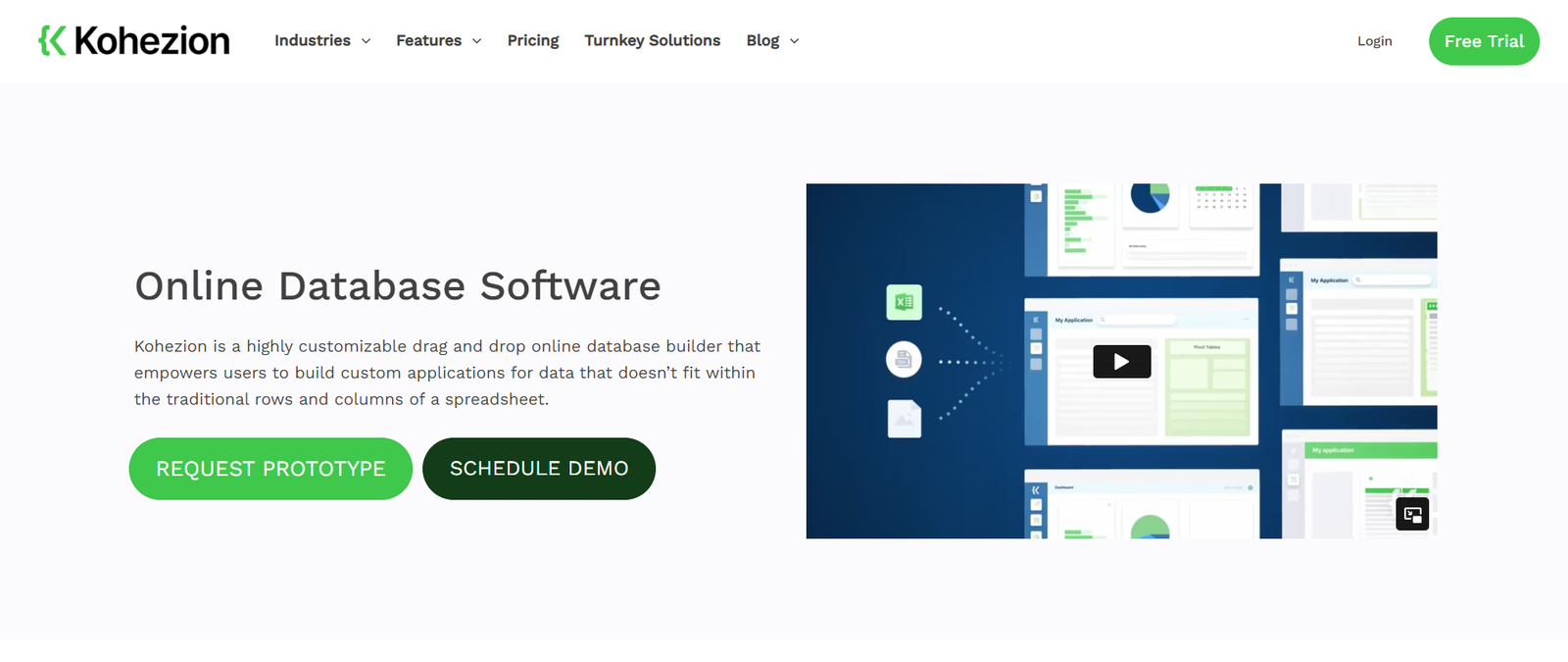This screenshot has height=662, width=1568.
Task: Open picture-in-picture icon on video
Action: [1412, 514]
